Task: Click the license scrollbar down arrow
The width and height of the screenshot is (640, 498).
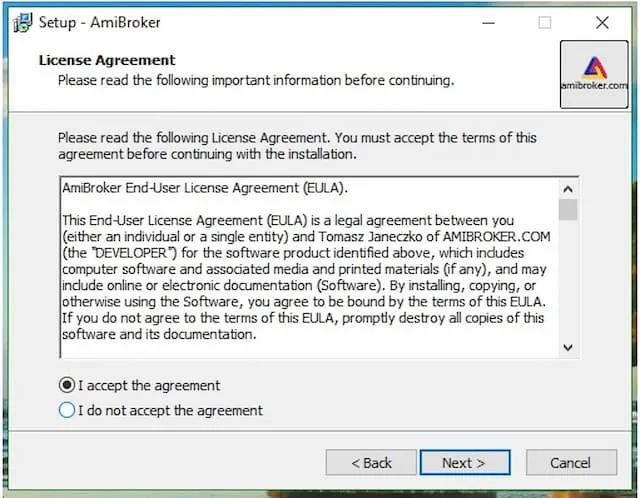Action: point(568,347)
